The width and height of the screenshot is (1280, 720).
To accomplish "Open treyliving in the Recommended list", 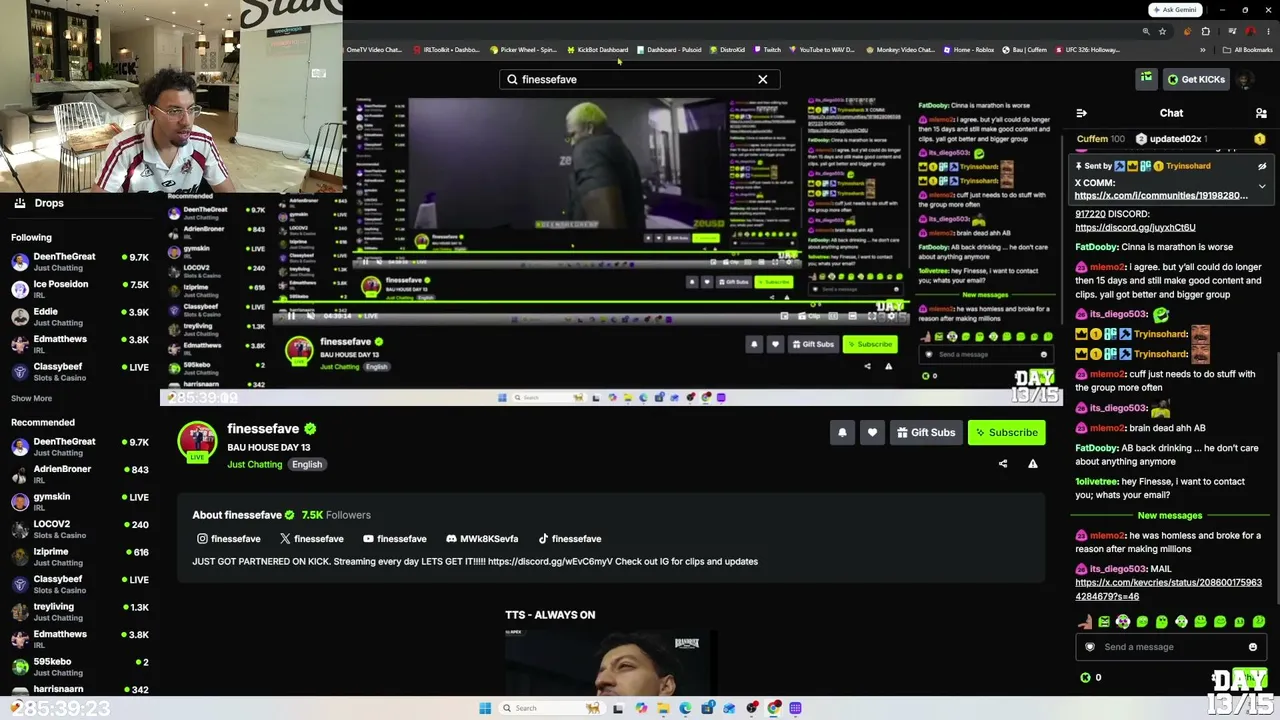I will coord(80,612).
